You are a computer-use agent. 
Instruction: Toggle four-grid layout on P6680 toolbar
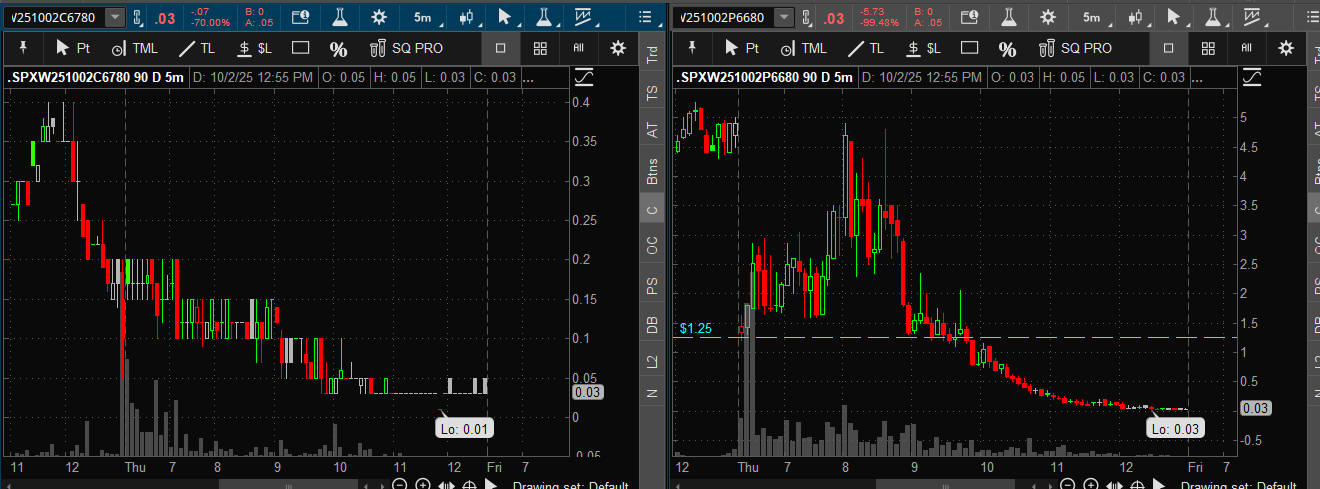(1208, 47)
